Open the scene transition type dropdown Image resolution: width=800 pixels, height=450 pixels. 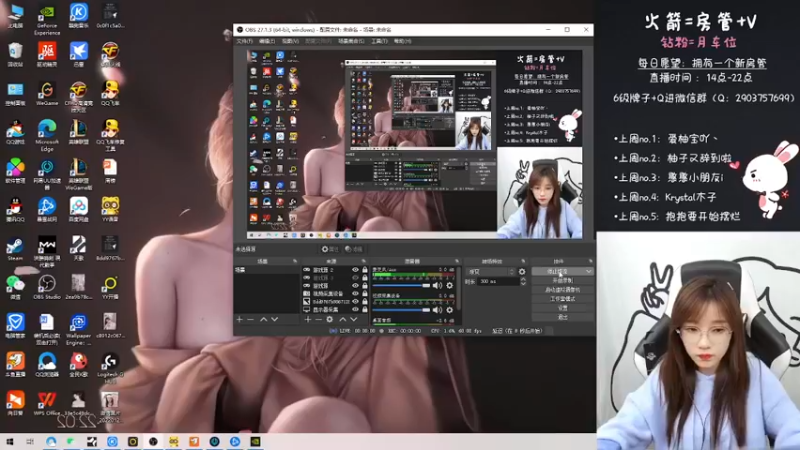(490, 272)
